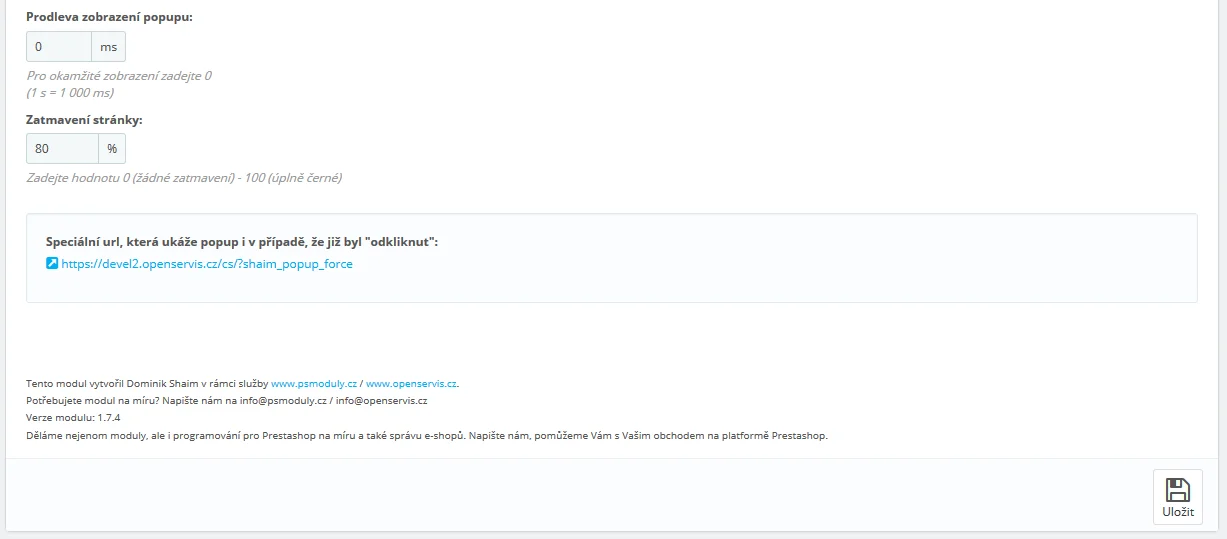Click the 'Verze modulu: 1.7.4' text
The image size is (1227, 539).
pyautogui.click(x=73, y=418)
